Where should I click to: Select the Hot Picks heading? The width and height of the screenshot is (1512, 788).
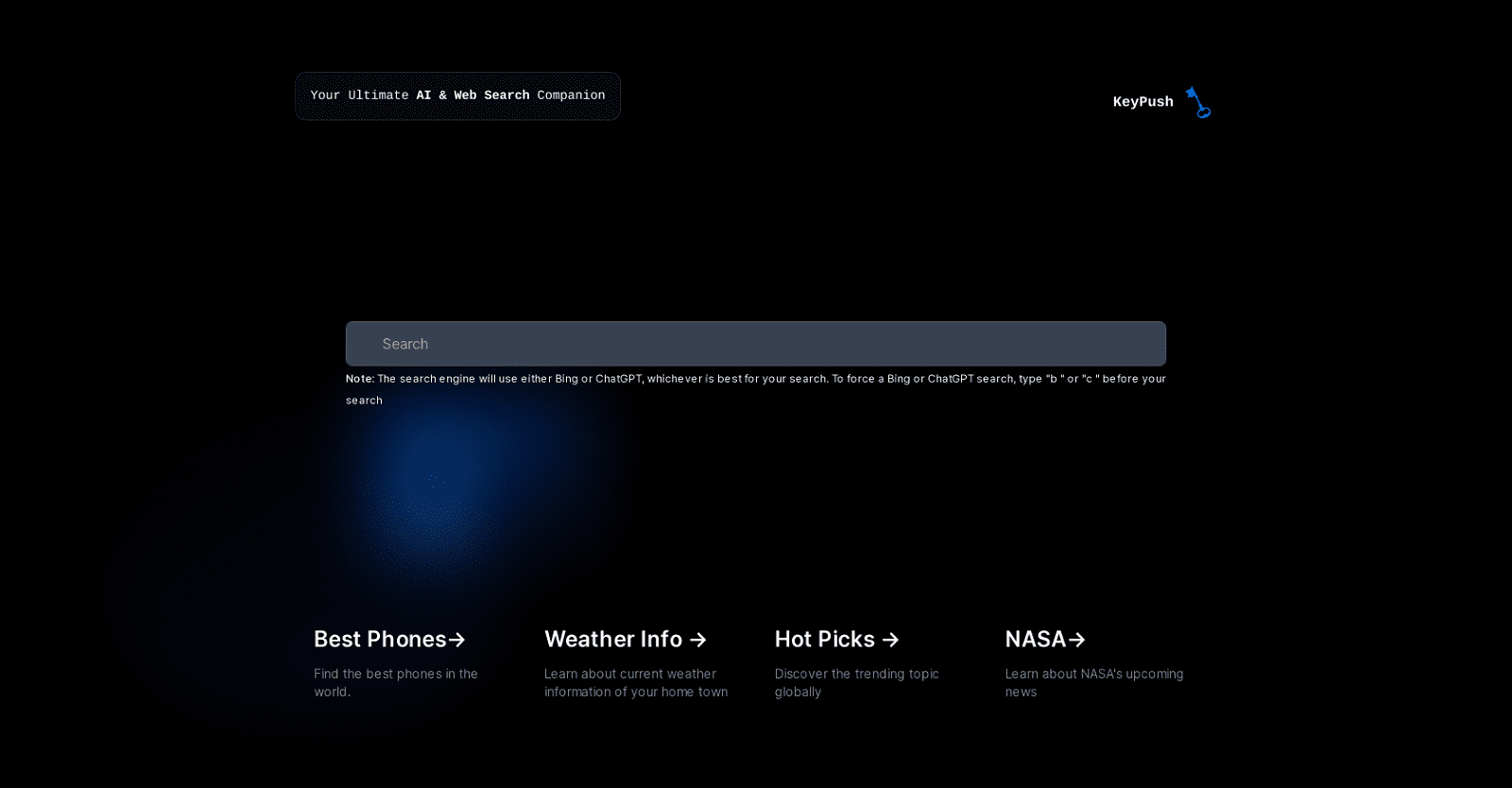[x=824, y=640]
